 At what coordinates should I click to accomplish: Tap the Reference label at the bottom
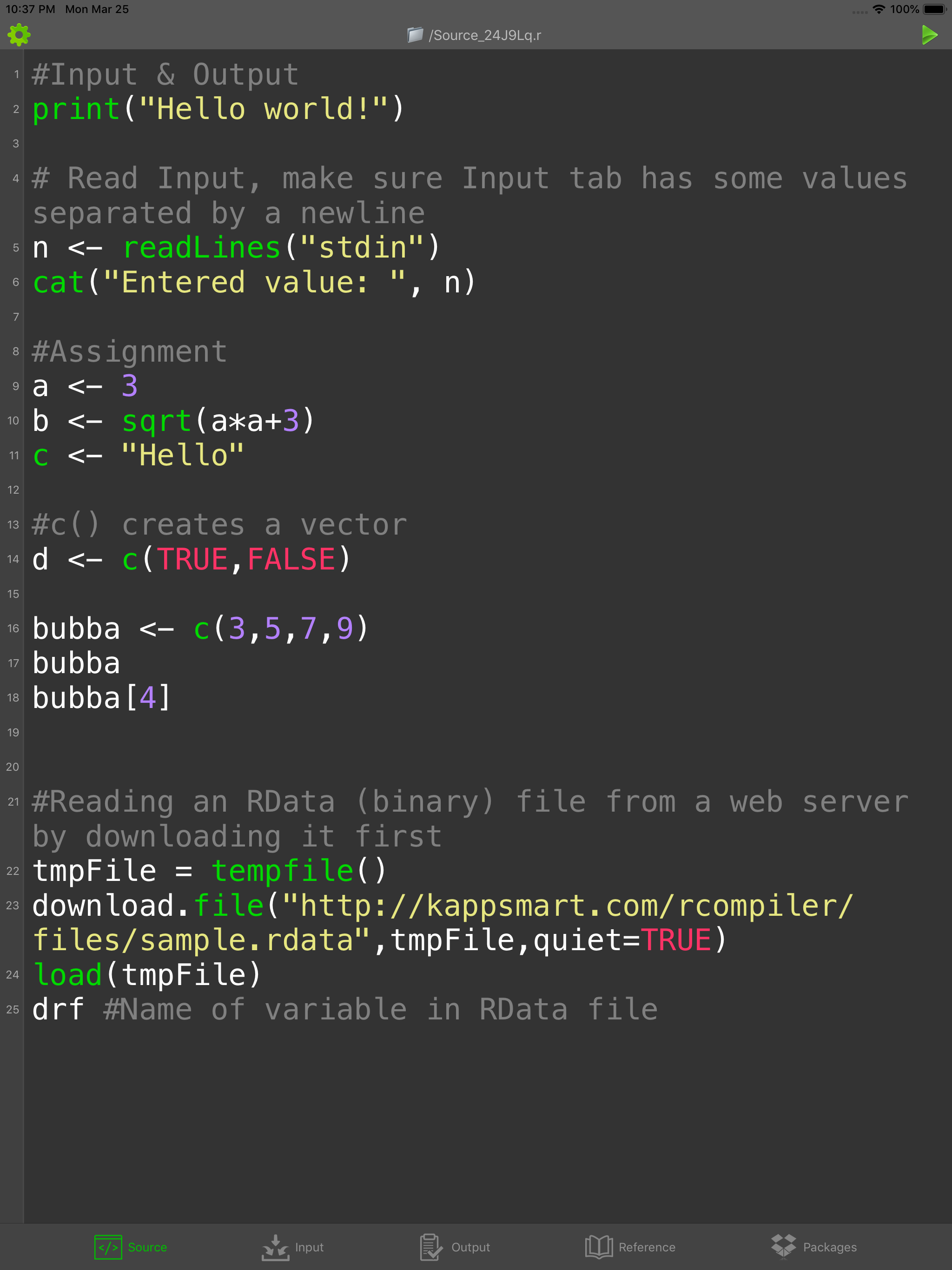pos(647,1247)
